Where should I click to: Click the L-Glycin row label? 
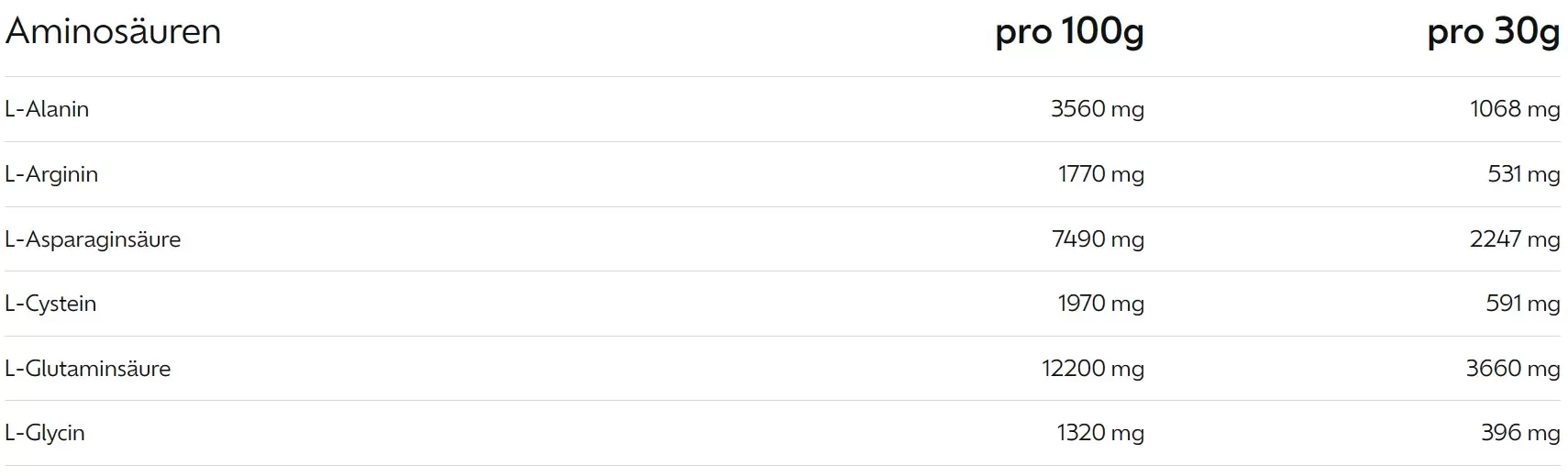pyautogui.click(x=45, y=433)
